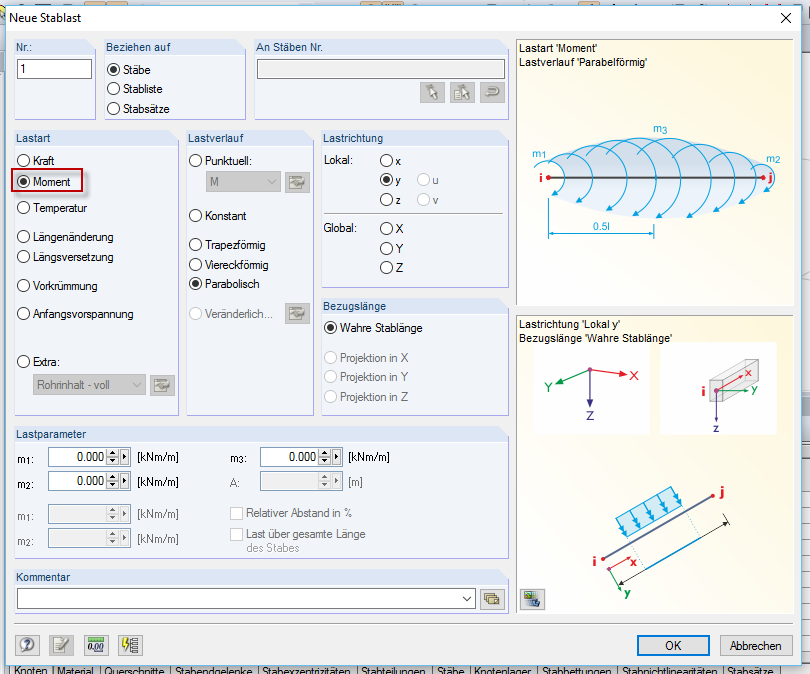Switch to the Material tab
Screen dimensions: 810x674
[75, 670]
